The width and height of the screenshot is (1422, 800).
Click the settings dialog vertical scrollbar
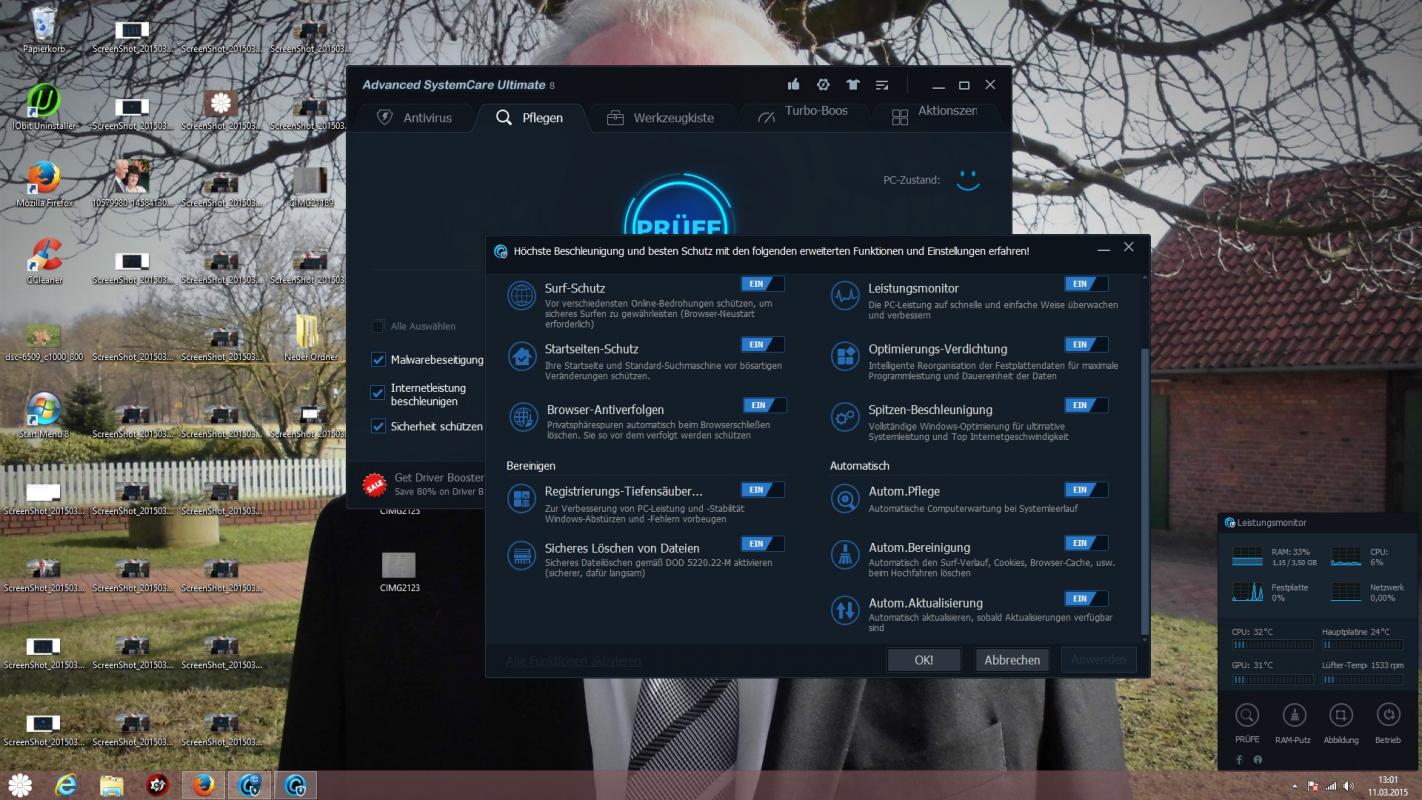[x=1145, y=491]
